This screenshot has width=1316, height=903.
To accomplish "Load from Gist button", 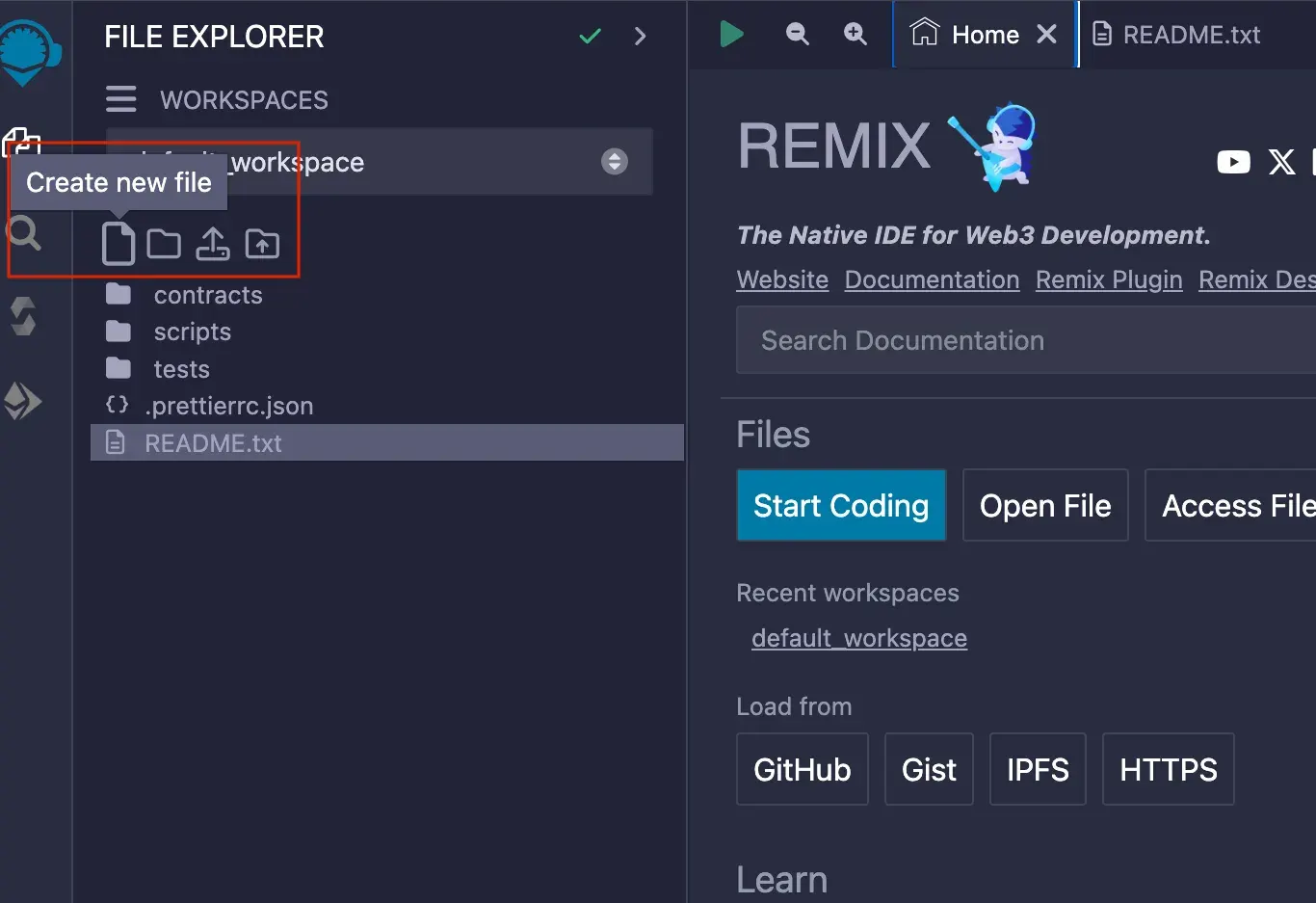I will point(929,769).
